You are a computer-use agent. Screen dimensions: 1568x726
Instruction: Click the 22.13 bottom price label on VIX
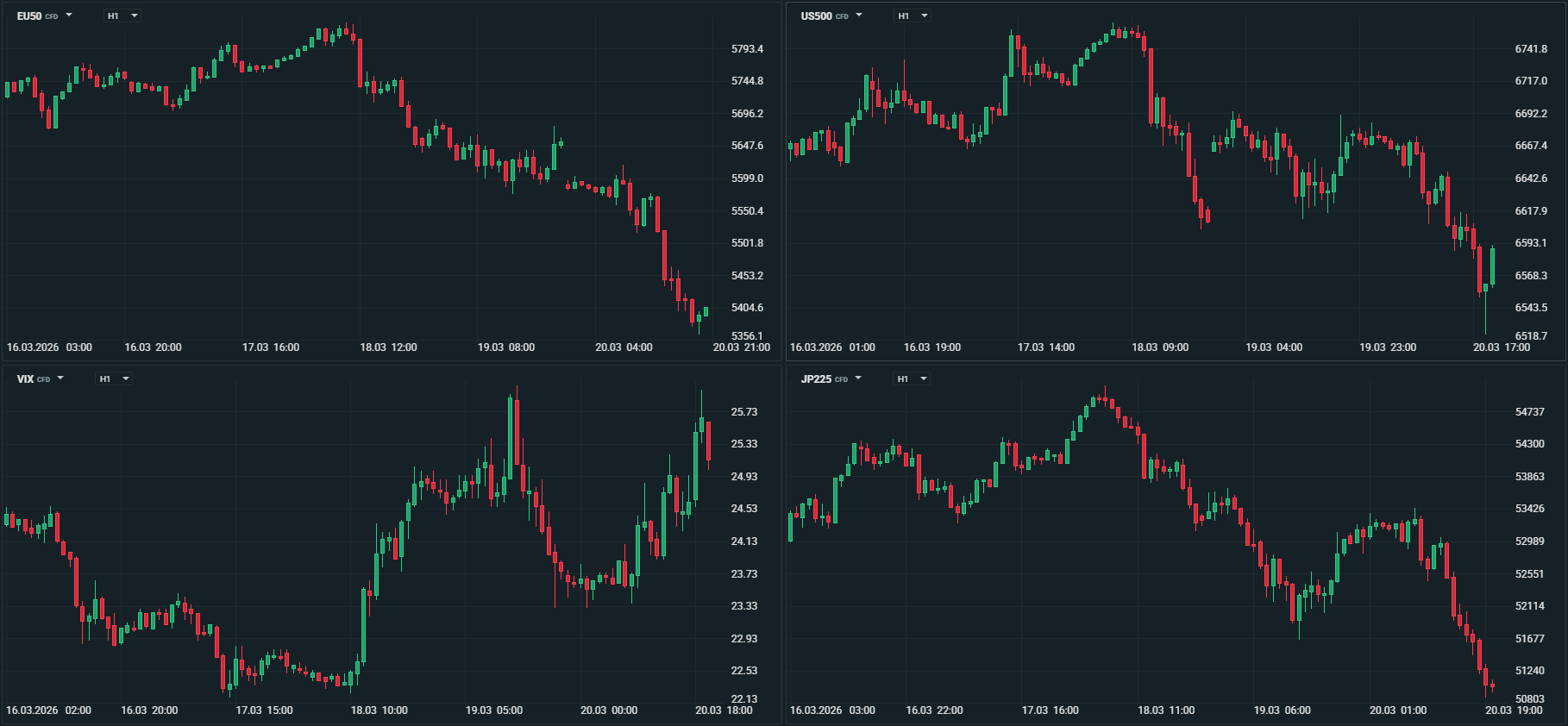click(743, 699)
